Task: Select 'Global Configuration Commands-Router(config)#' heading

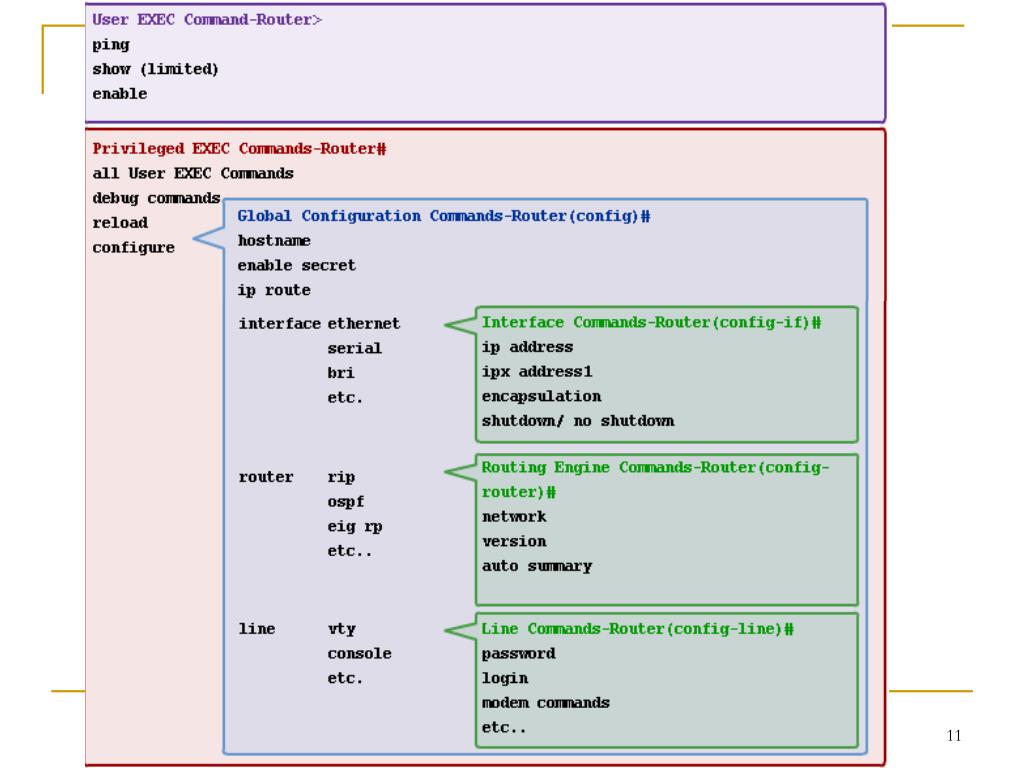Action: pos(443,216)
